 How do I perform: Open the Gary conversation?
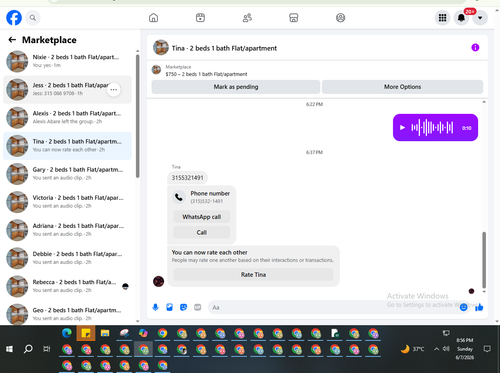pyautogui.click(x=67, y=174)
